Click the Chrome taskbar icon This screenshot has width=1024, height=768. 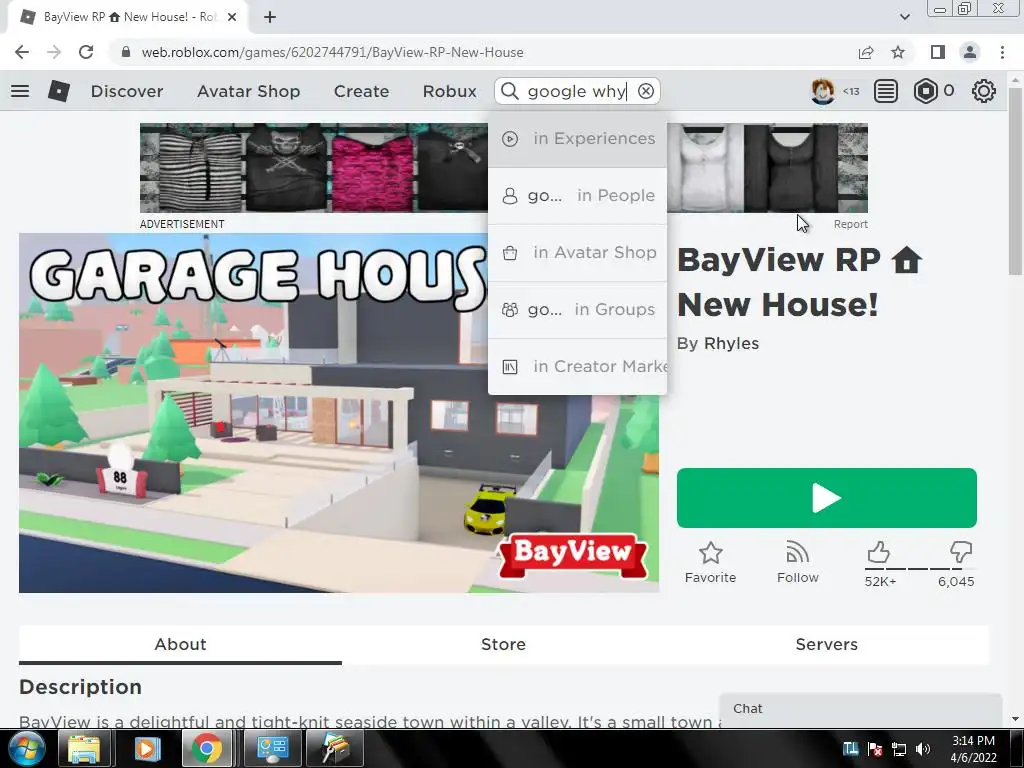coord(207,748)
